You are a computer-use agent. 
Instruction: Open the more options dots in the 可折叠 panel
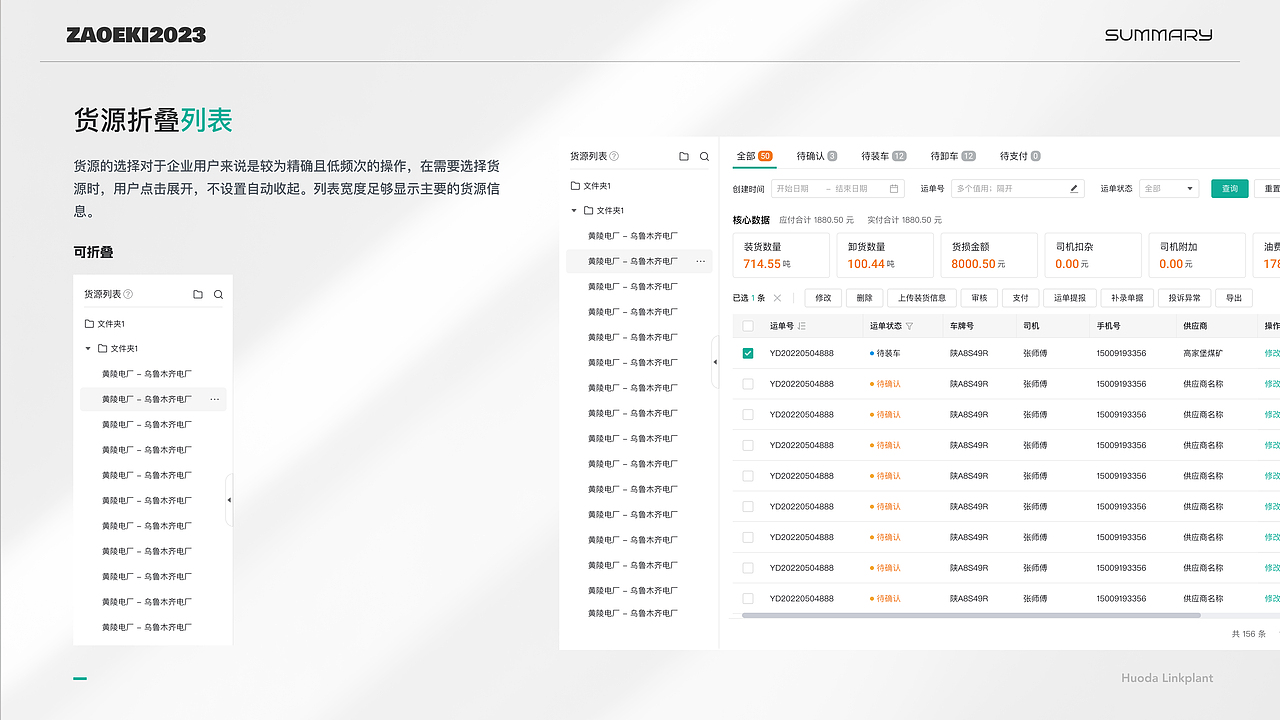214,399
